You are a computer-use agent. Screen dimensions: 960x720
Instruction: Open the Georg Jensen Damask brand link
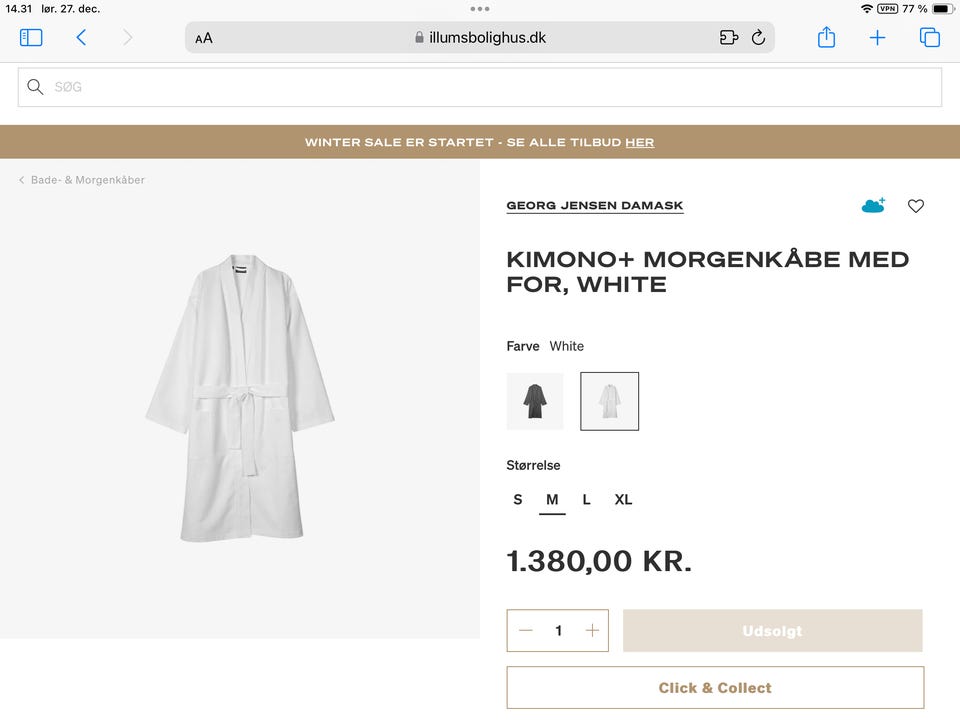click(x=595, y=206)
